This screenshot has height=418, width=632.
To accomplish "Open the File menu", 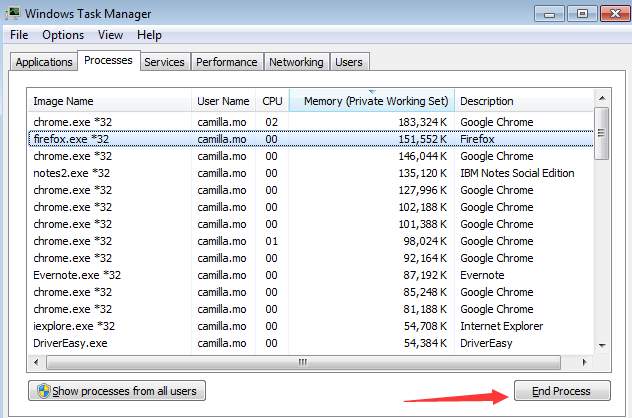I will tap(19, 35).
